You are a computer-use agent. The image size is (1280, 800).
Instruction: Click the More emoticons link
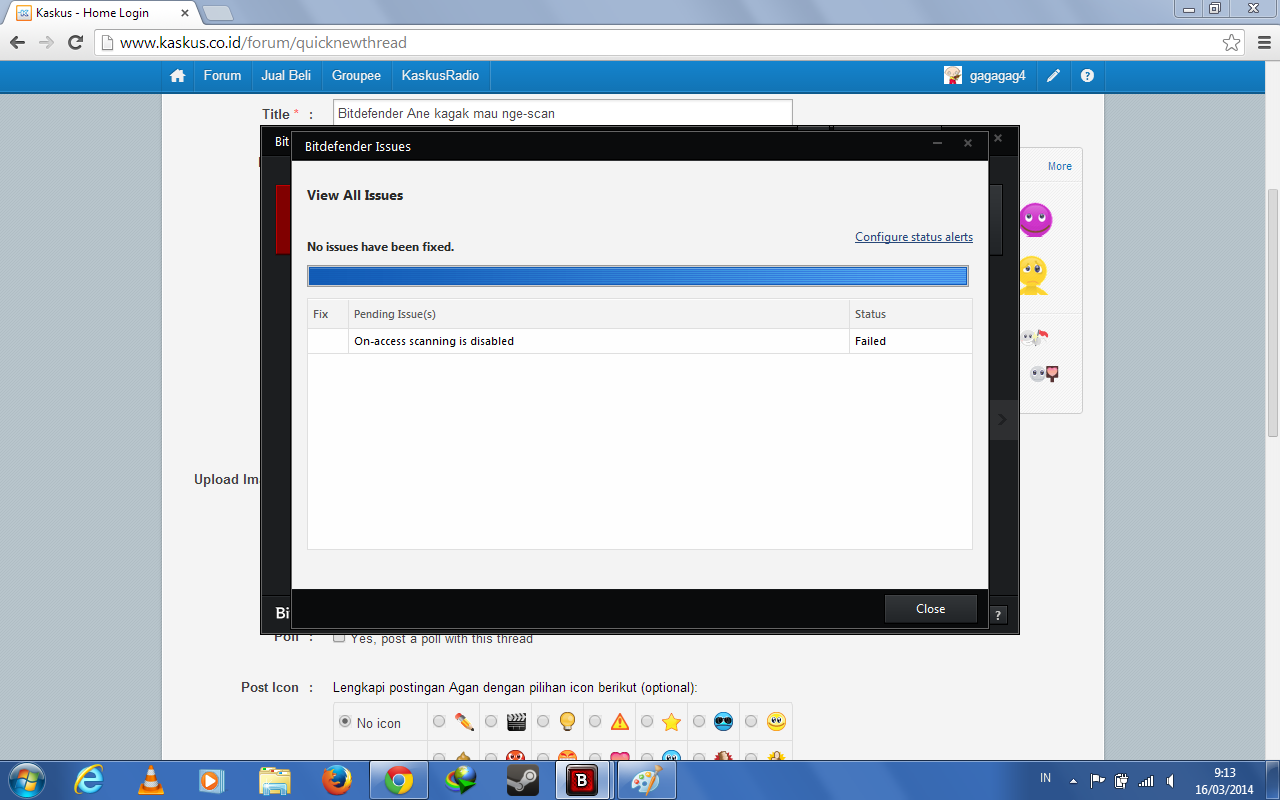tap(1060, 166)
